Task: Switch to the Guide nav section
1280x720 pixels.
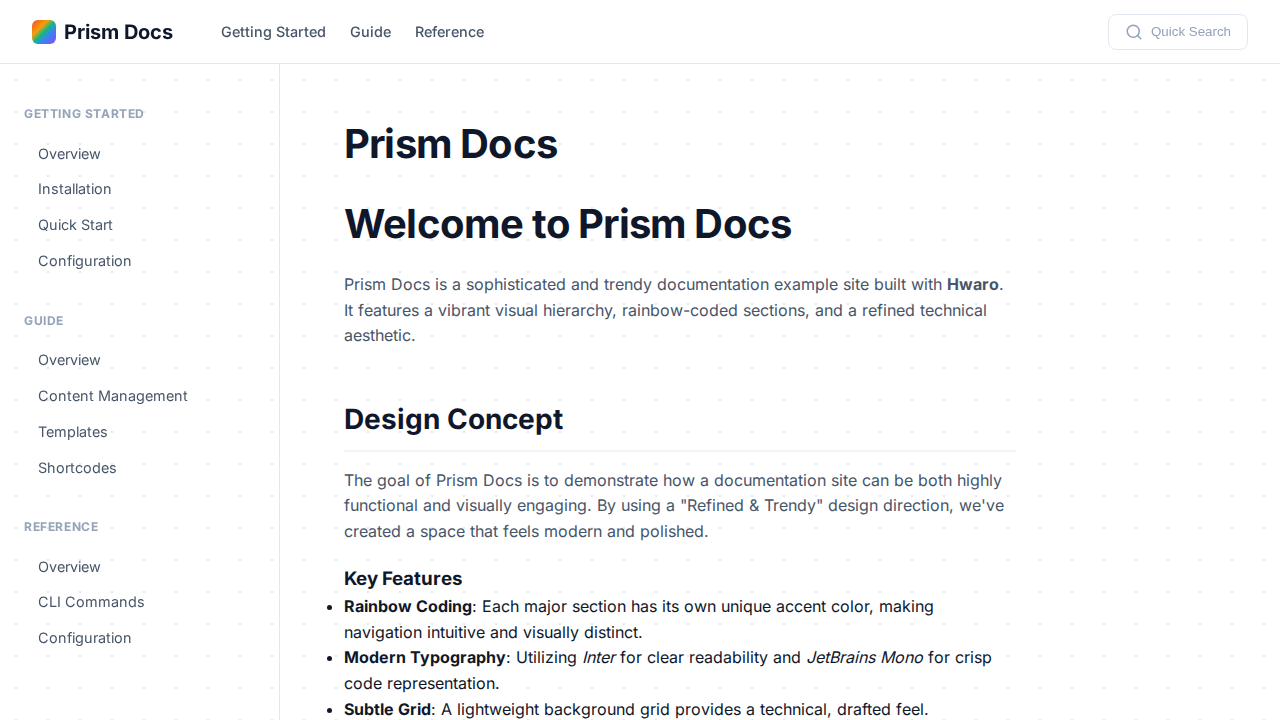Action: (370, 31)
